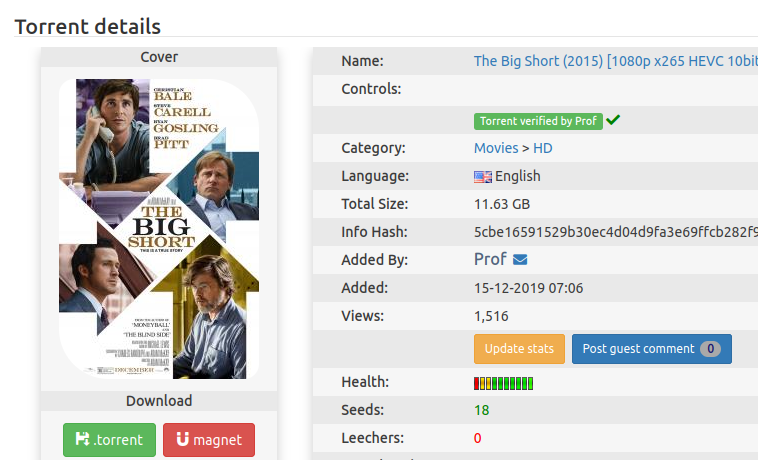The width and height of the screenshot is (758, 460).
Task: Select the views count 1,516
Action: tap(491, 316)
